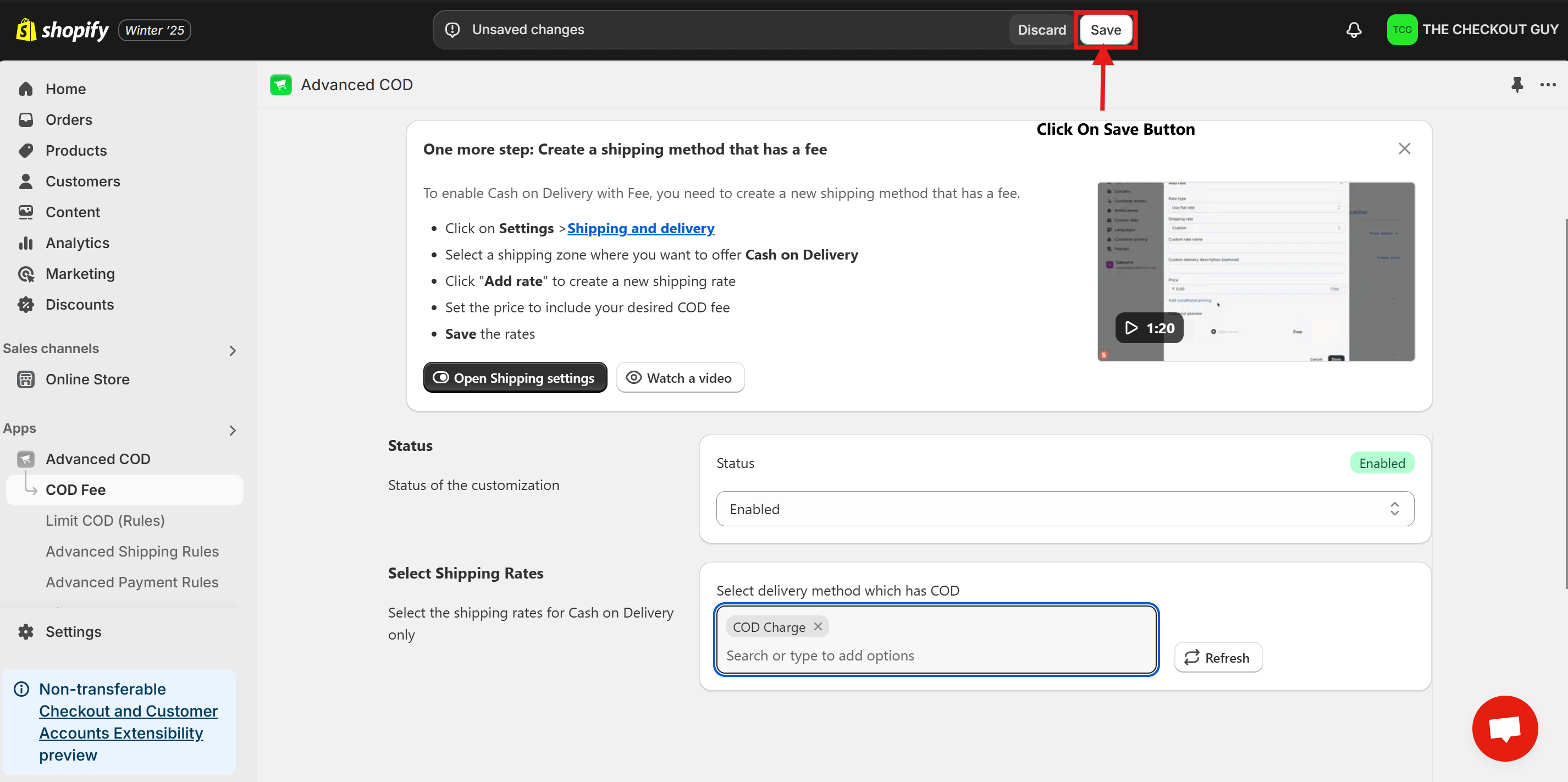Click the Search or type options field

click(935, 656)
